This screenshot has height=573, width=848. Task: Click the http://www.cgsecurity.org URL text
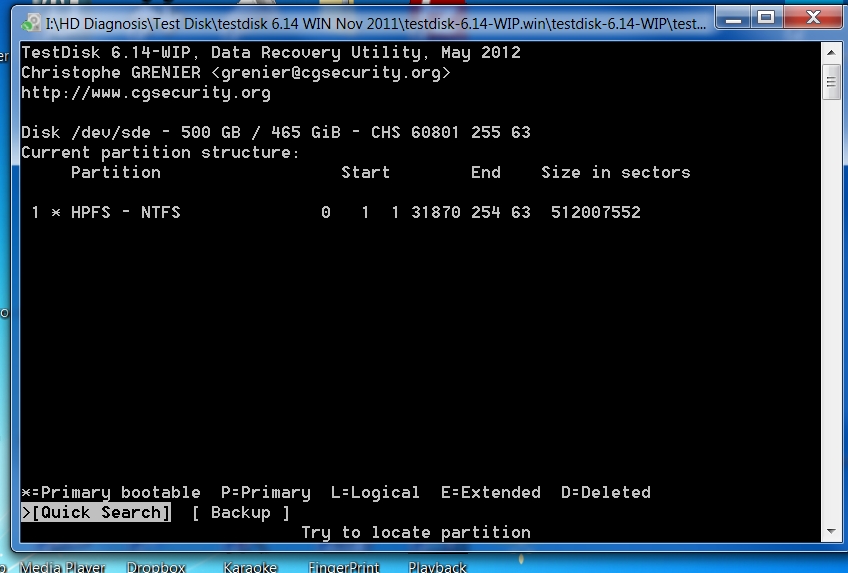[146, 93]
